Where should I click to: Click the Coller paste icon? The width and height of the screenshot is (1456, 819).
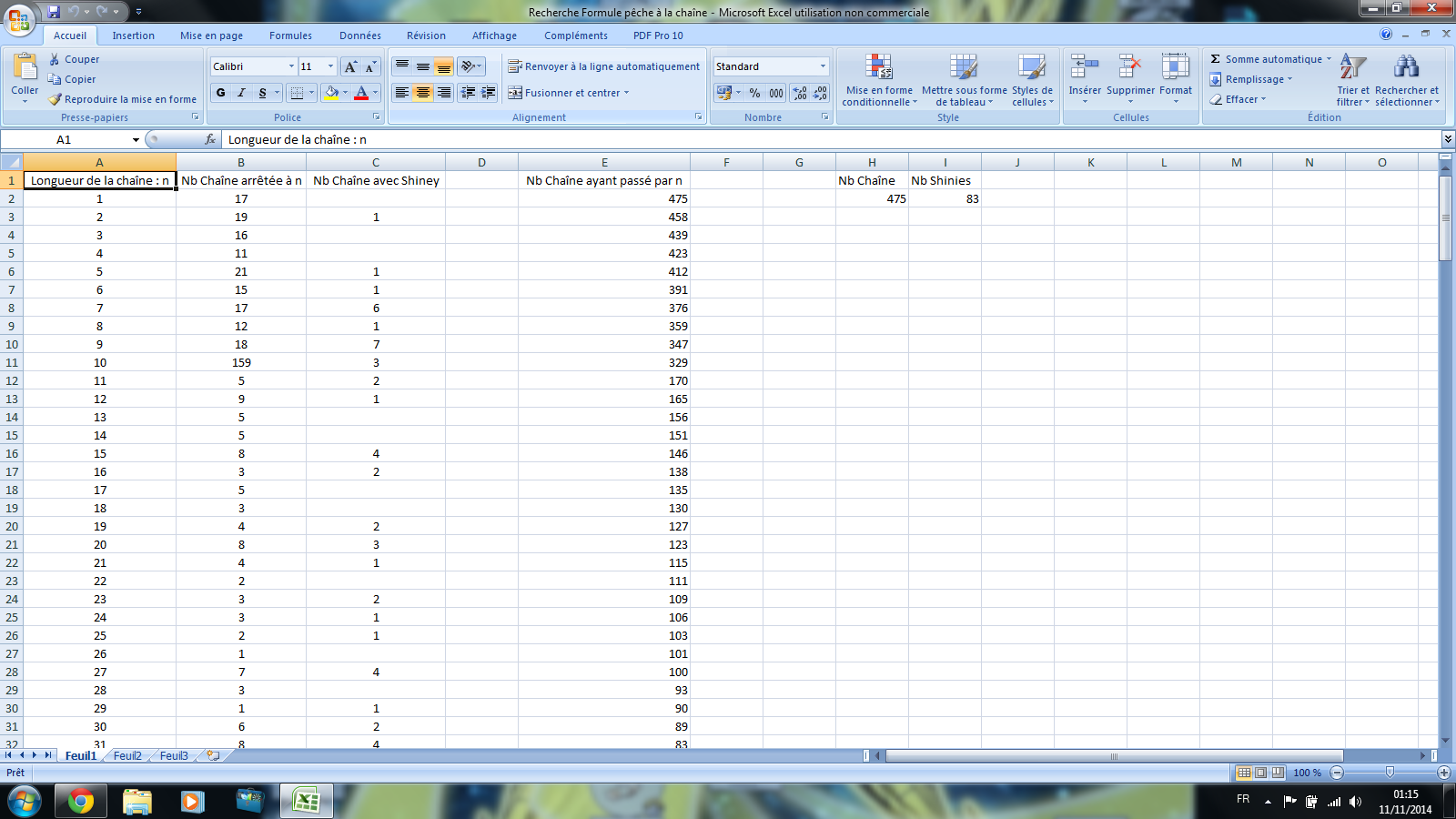click(25, 68)
